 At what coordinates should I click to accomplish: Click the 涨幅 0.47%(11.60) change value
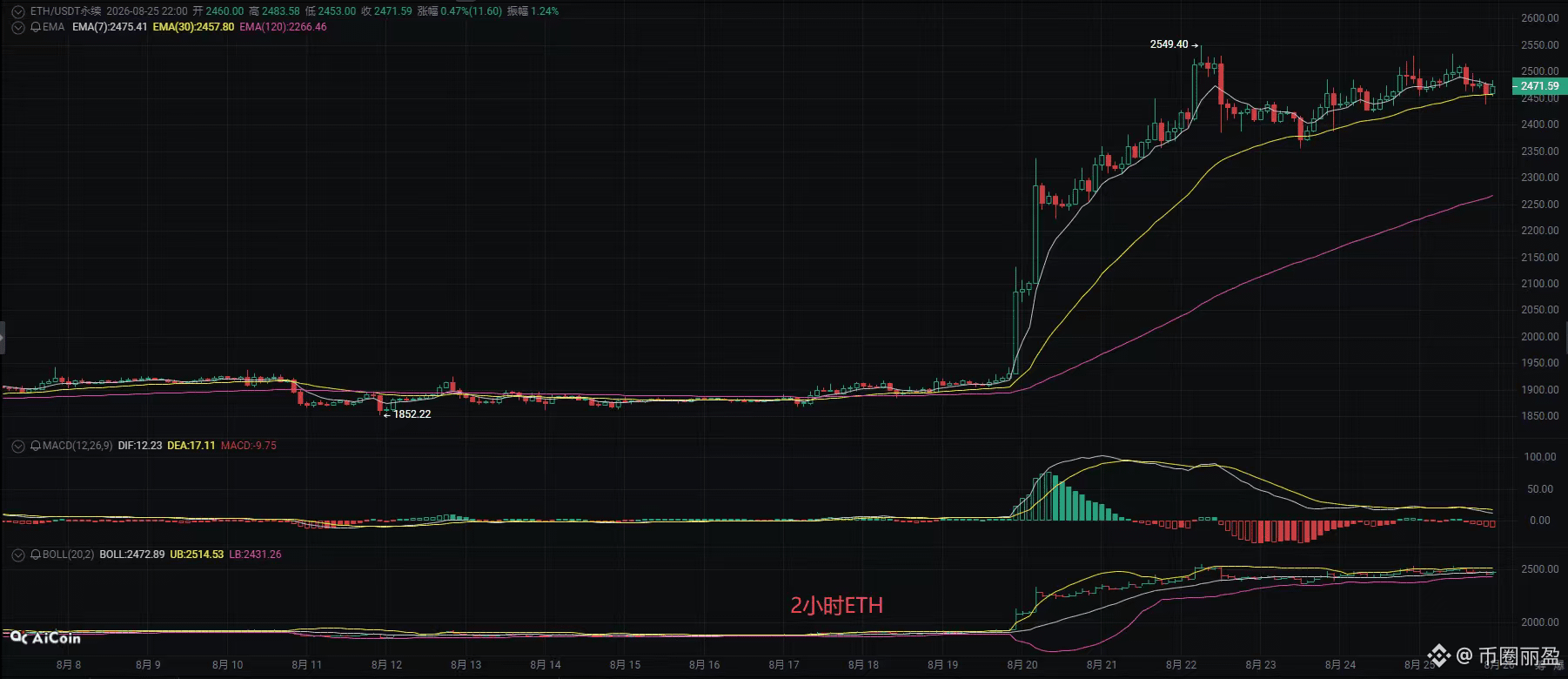(x=459, y=11)
